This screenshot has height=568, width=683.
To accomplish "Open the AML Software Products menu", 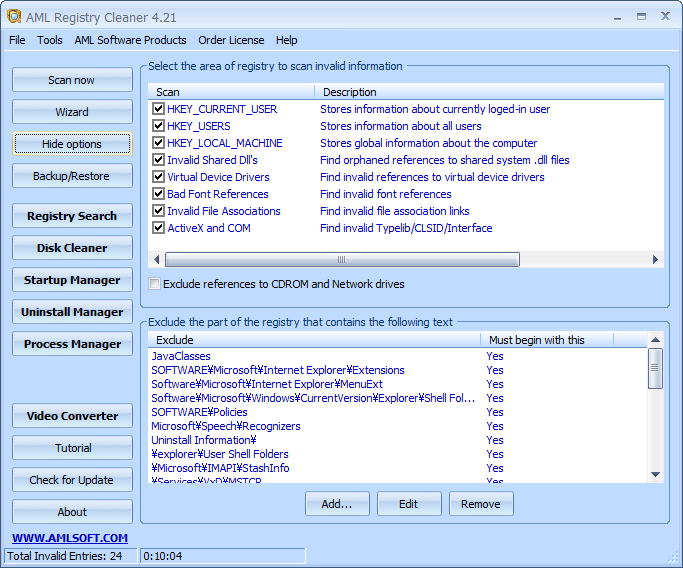I will tap(130, 40).
